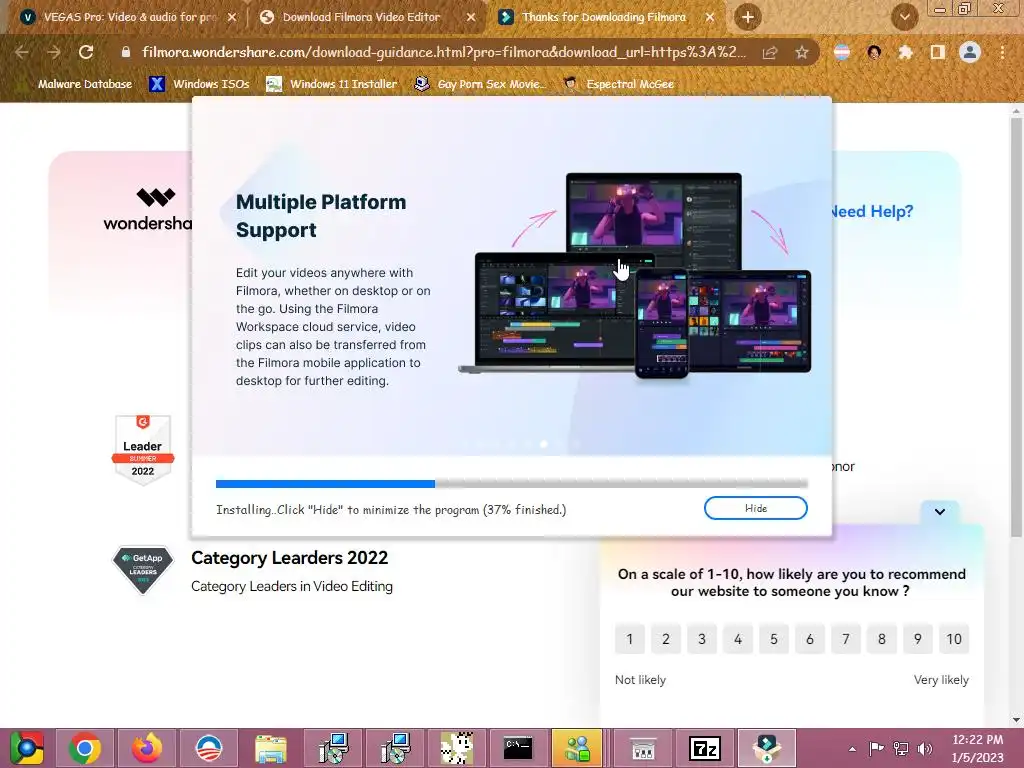Open Chrome from the taskbar

[x=84, y=748]
